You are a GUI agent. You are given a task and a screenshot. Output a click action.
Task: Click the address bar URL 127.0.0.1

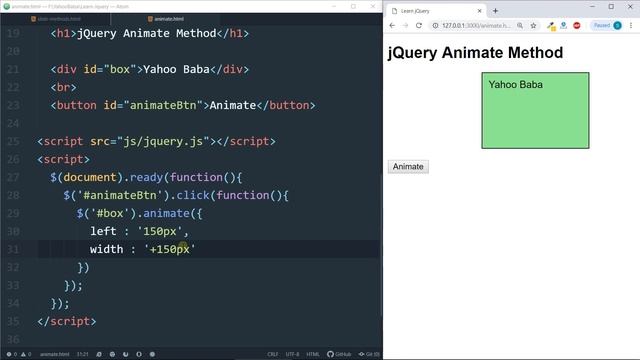[476, 25]
